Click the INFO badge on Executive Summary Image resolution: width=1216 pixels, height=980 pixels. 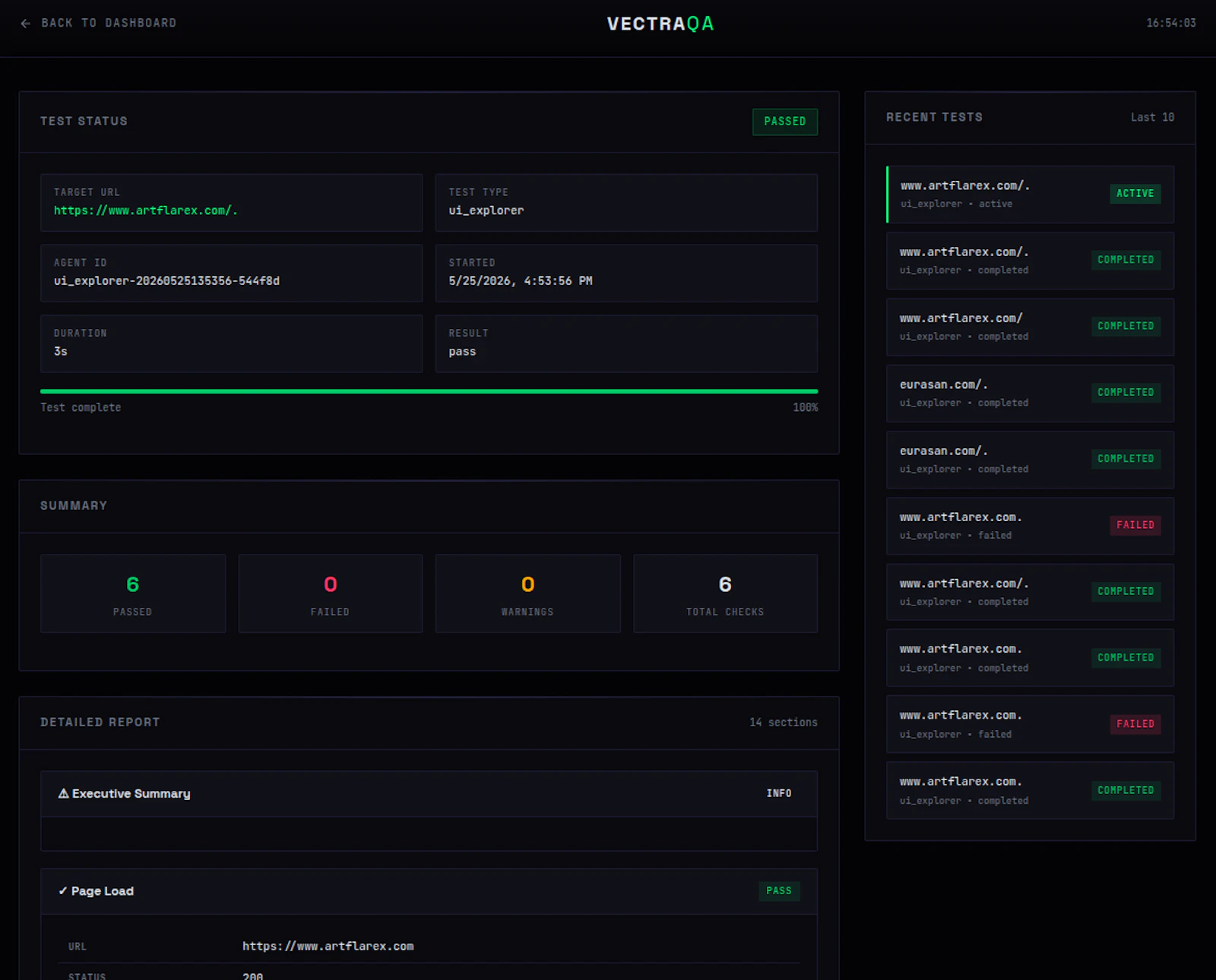pos(779,794)
